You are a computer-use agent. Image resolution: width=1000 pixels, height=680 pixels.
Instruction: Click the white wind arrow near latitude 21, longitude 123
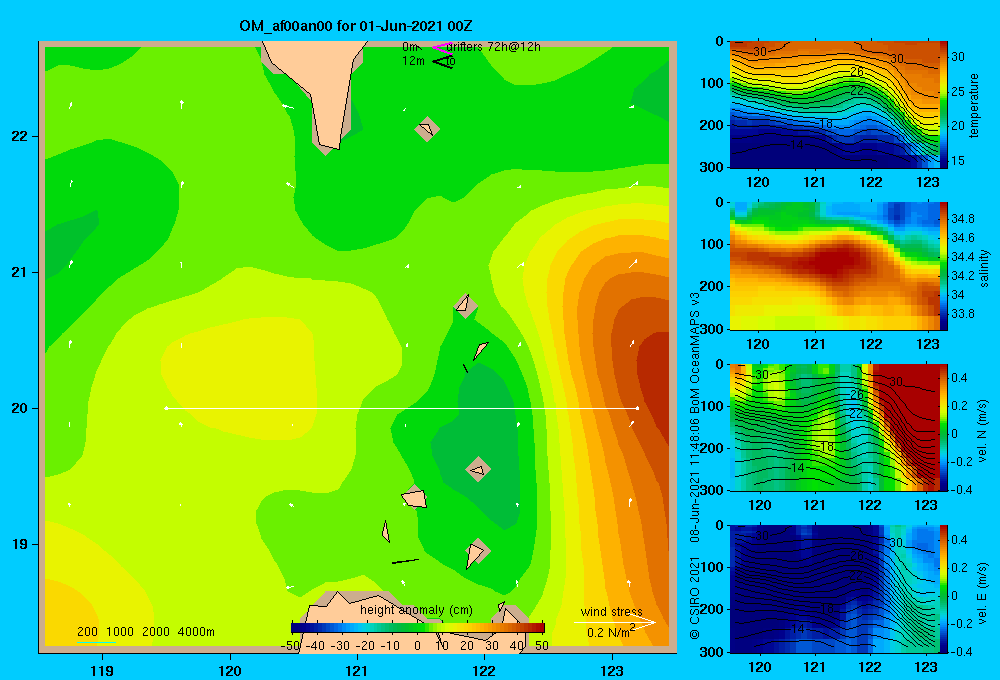pyautogui.click(x=633, y=263)
